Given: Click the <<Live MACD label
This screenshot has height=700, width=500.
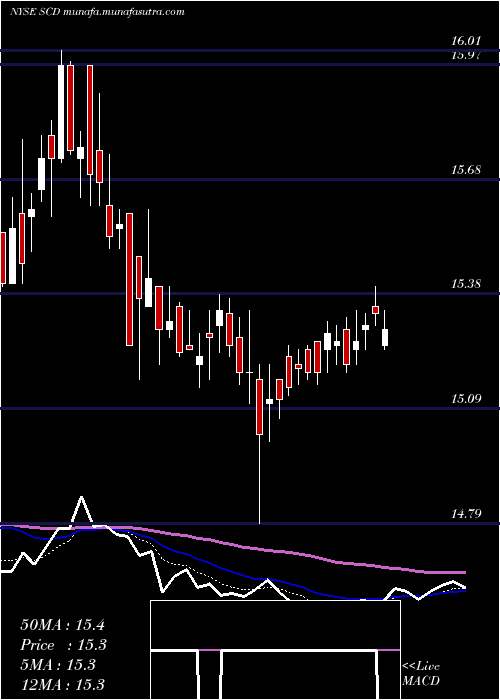Looking at the screenshot, I should pos(421,673).
